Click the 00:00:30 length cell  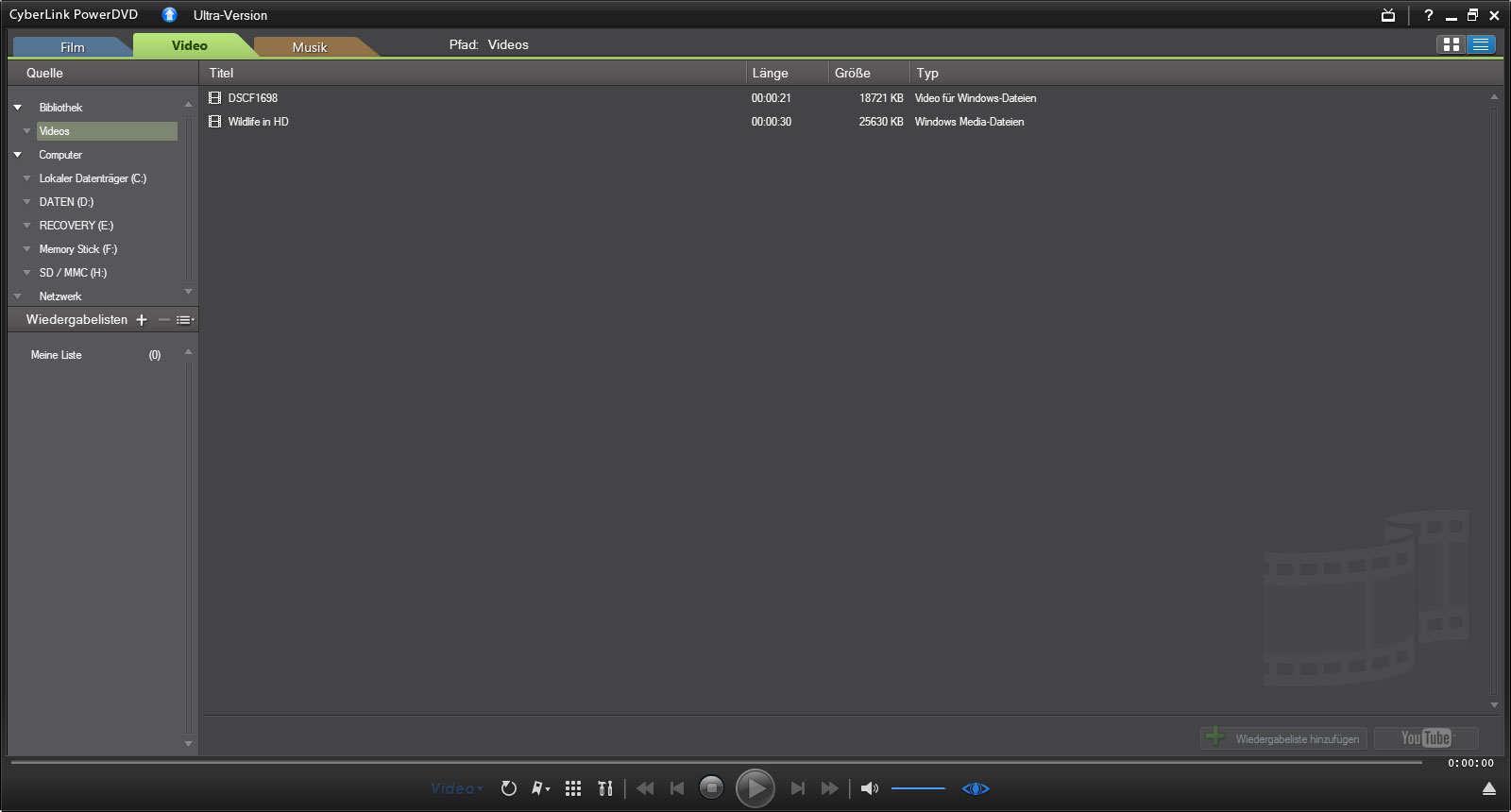pyautogui.click(x=772, y=122)
